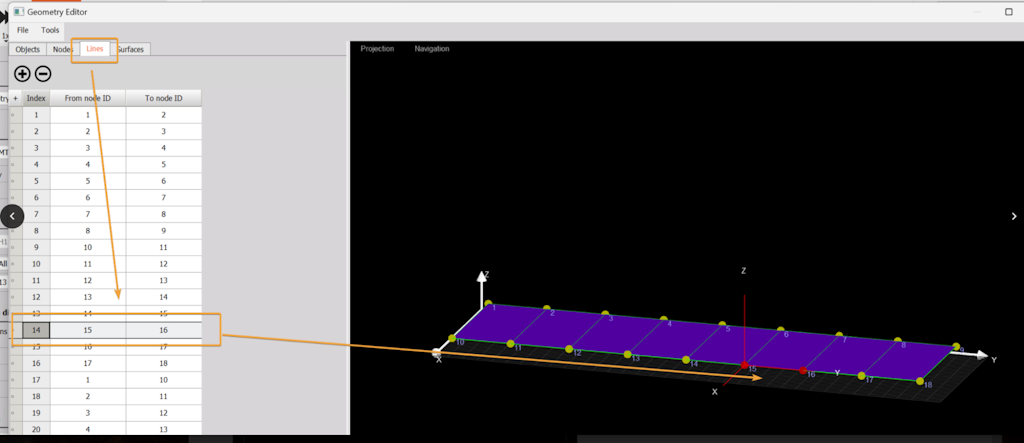Click From node ID cell of row 9
1024x443 pixels.
tap(88, 248)
